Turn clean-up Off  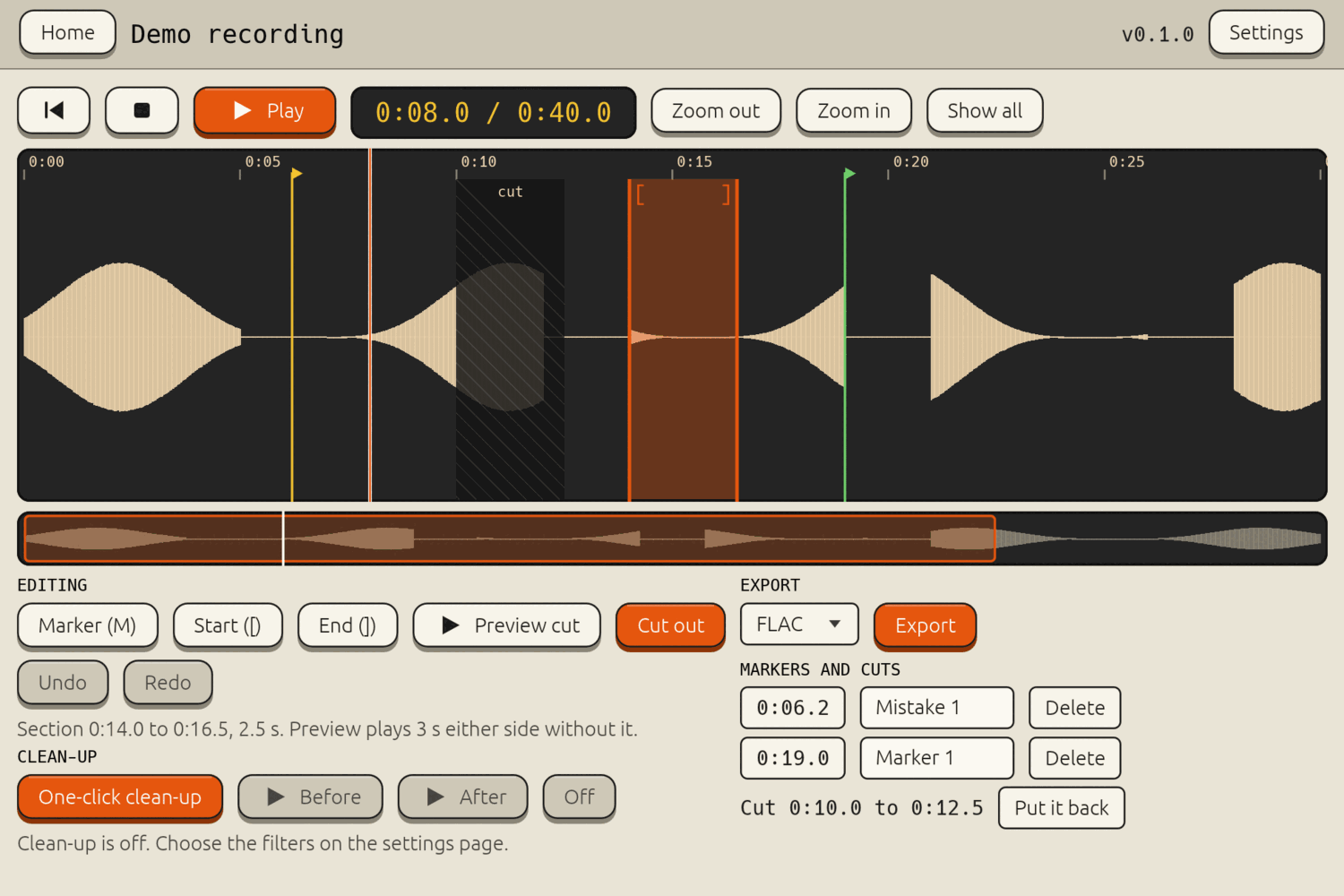point(579,797)
